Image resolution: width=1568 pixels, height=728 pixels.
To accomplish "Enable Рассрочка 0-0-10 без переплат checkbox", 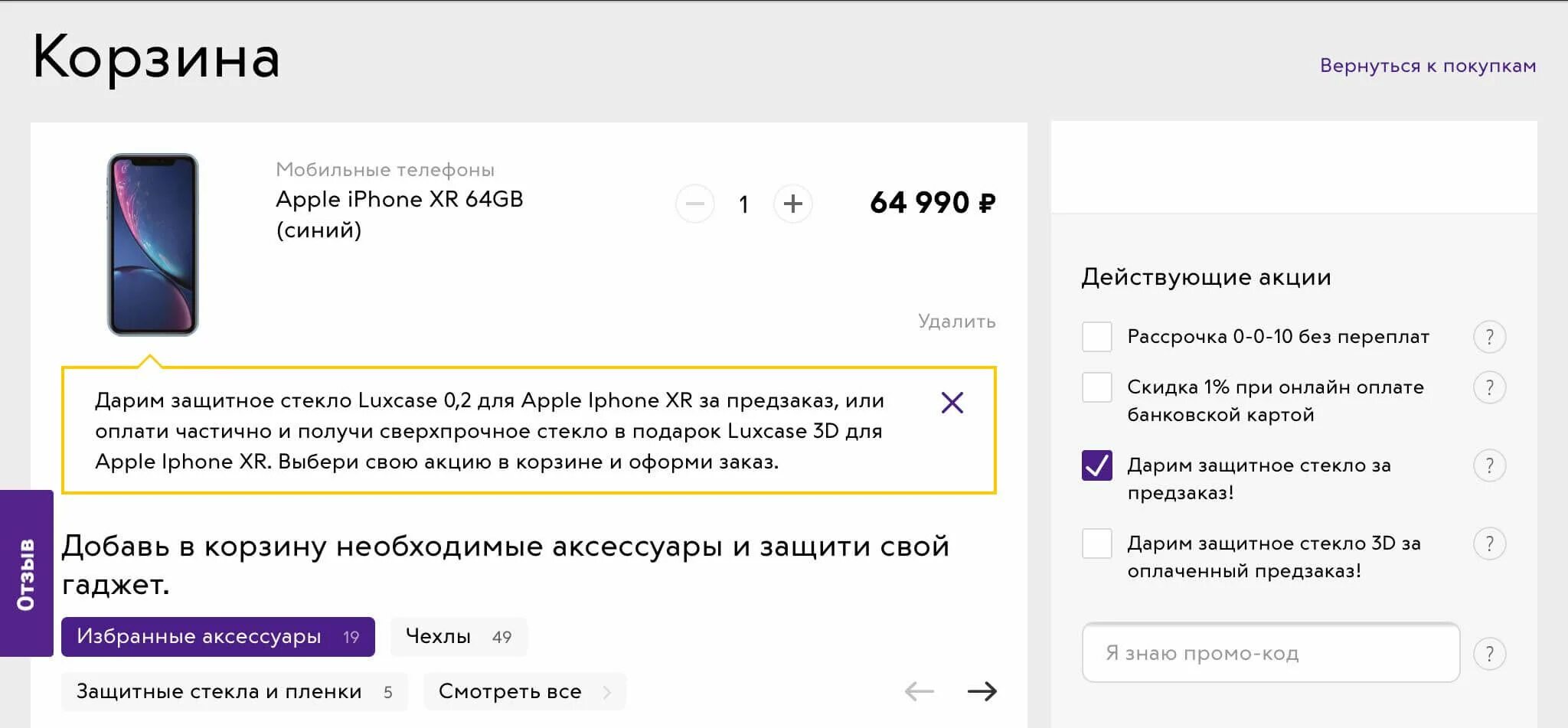I will (x=1097, y=337).
